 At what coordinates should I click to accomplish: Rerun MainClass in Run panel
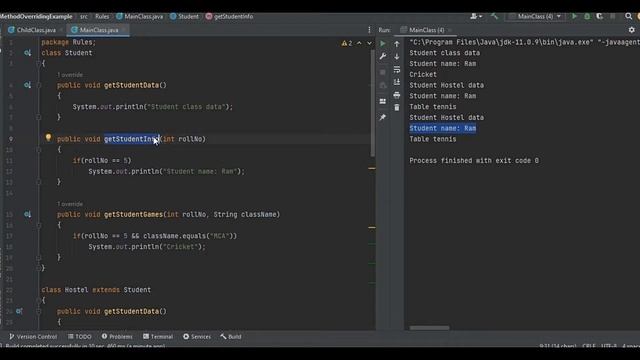tap(382, 43)
